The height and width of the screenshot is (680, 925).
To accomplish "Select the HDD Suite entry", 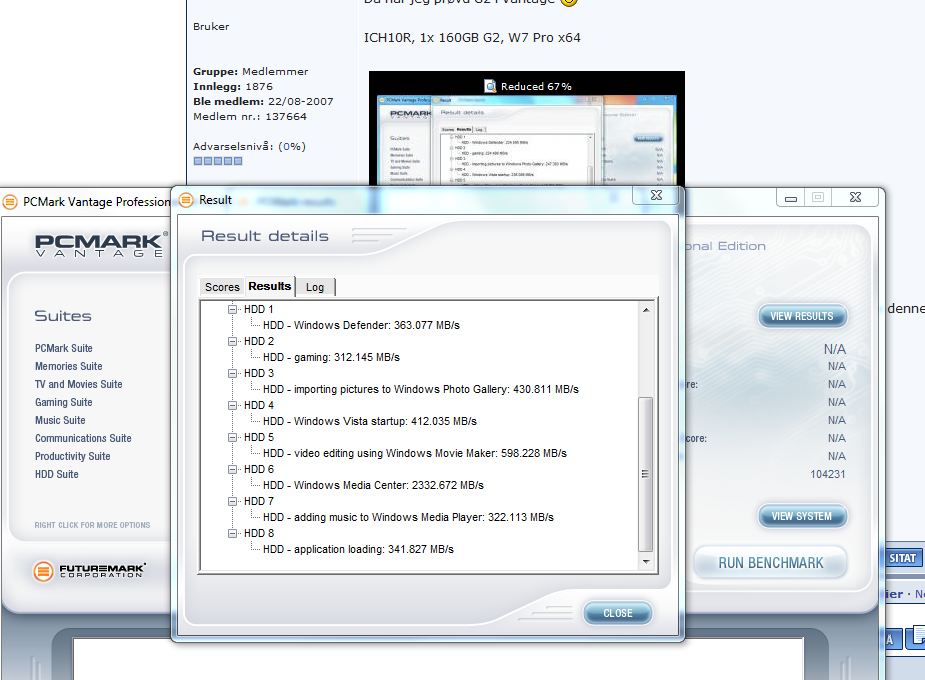I will tap(57, 474).
